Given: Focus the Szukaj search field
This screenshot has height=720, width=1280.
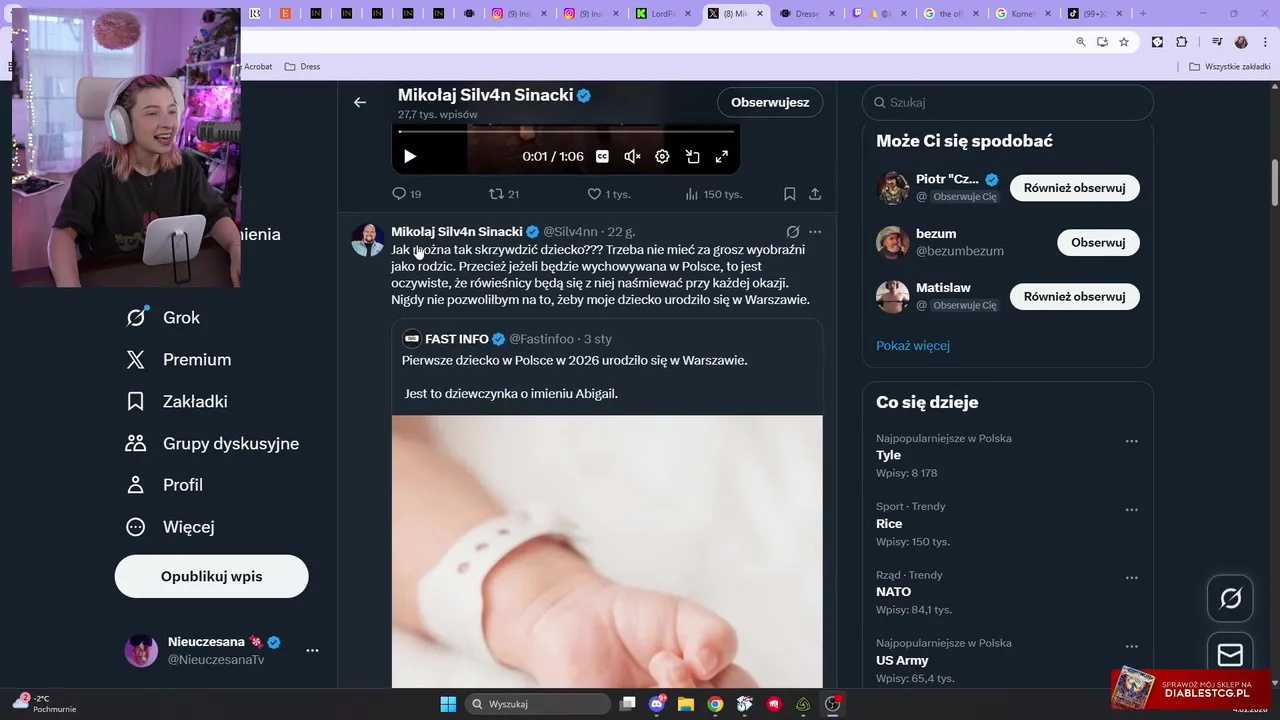Looking at the screenshot, I should 1008,102.
